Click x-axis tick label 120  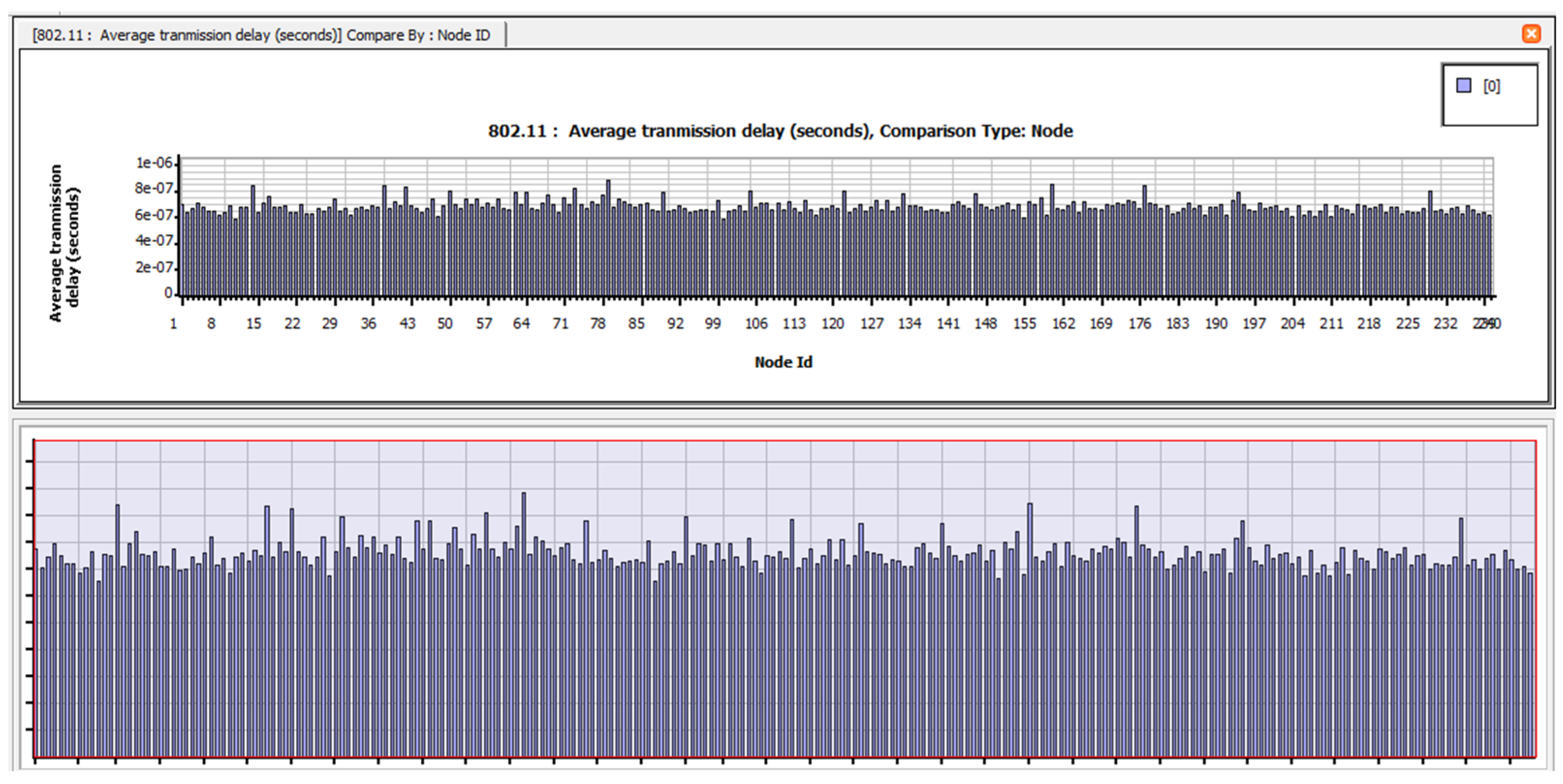[832, 324]
